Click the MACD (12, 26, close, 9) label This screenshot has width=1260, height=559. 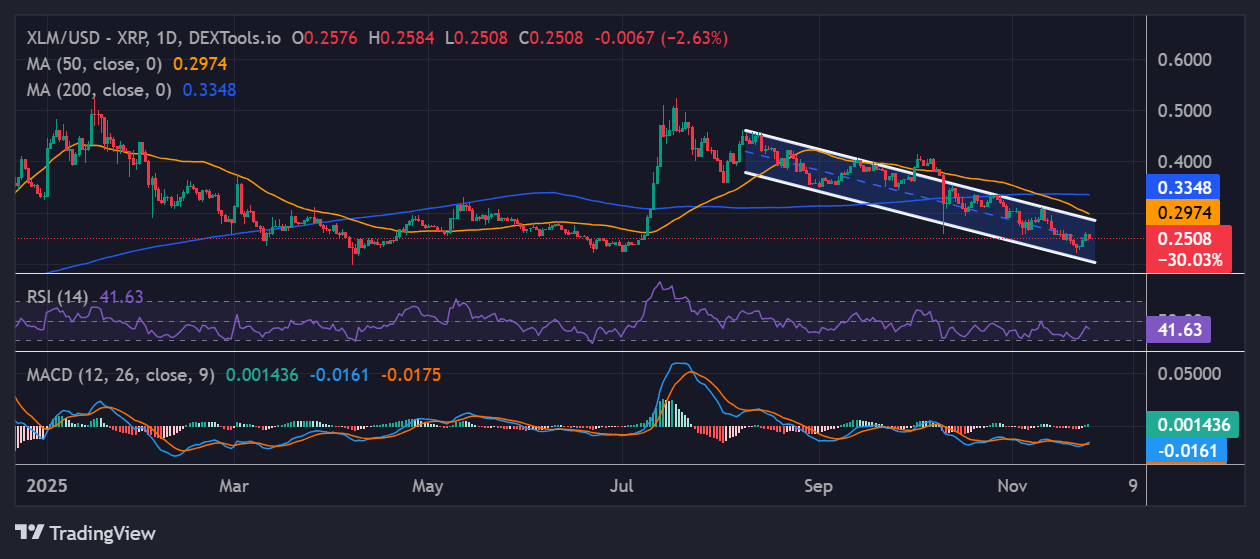click(121, 375)
